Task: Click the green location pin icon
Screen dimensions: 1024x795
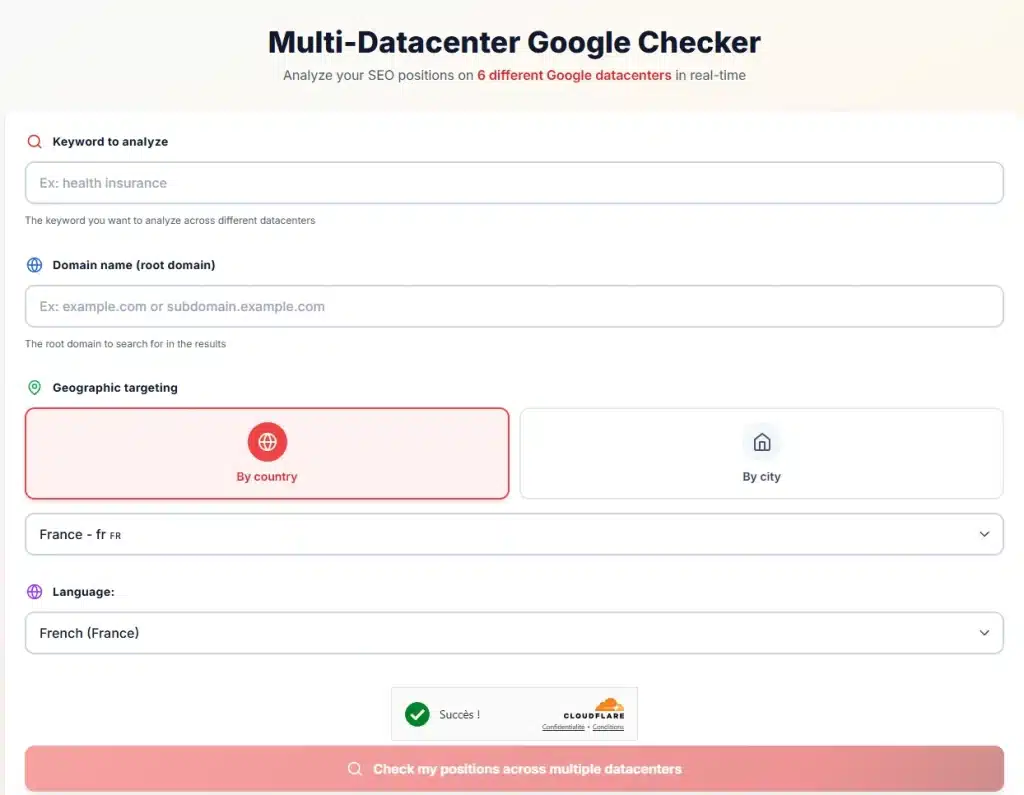Action: [34, 388]
